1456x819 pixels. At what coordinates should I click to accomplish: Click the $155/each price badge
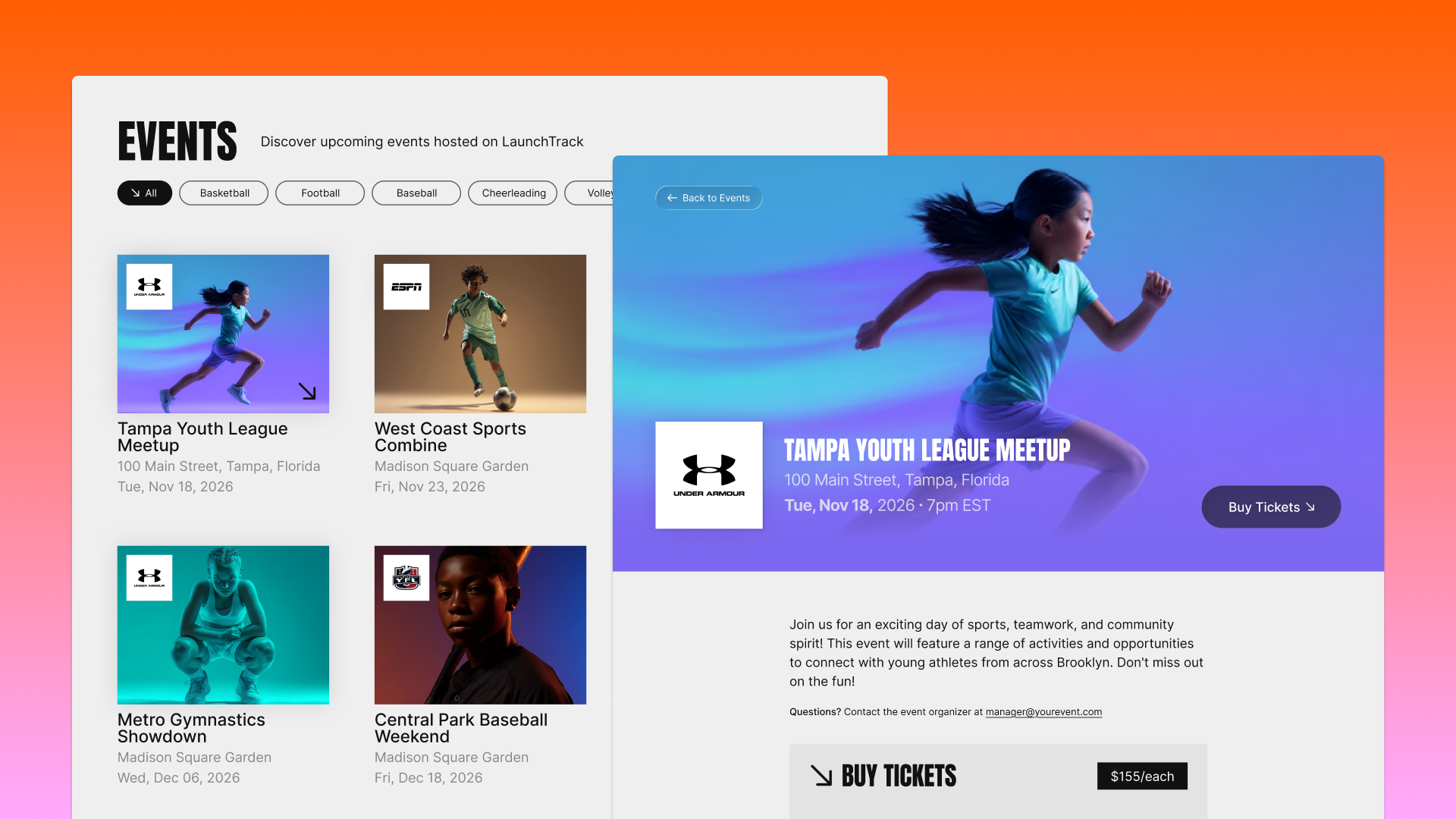(x=1142, y=776)
